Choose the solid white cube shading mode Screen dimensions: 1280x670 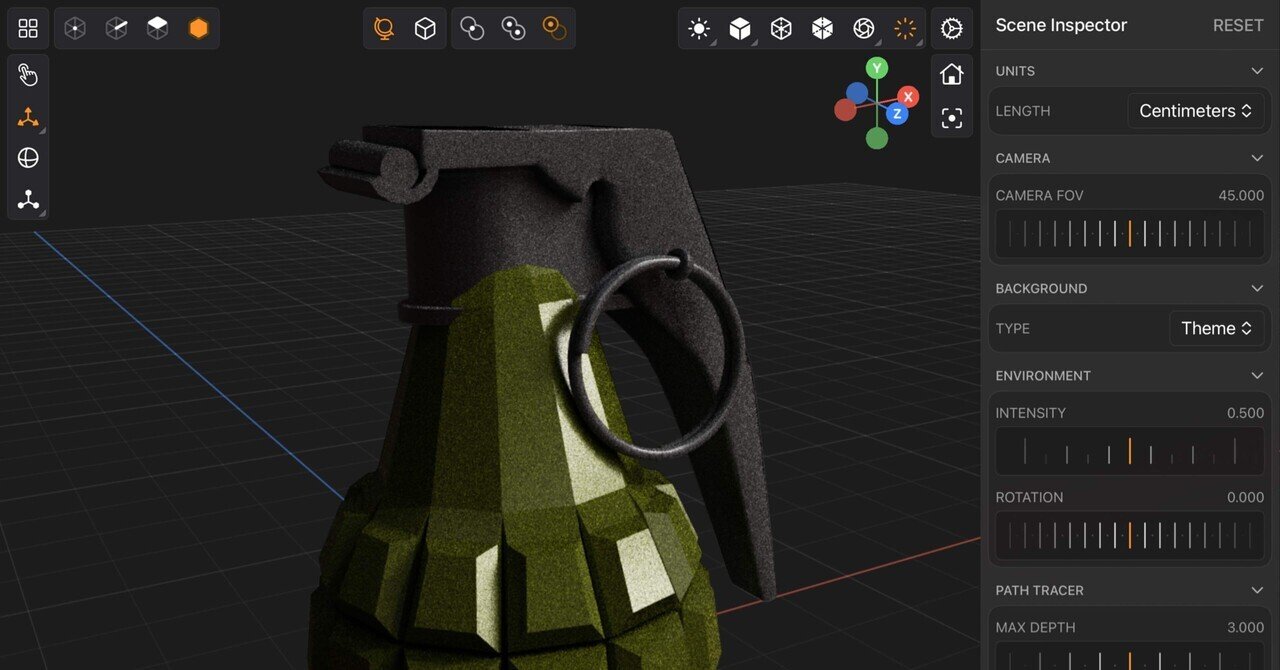click(740, 29)
